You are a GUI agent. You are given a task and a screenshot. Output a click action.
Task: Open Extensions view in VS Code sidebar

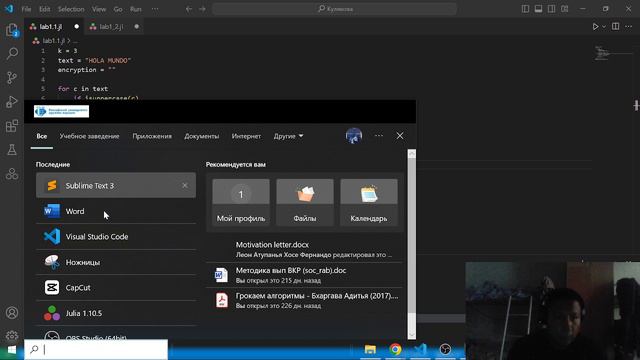click(12, 126)
